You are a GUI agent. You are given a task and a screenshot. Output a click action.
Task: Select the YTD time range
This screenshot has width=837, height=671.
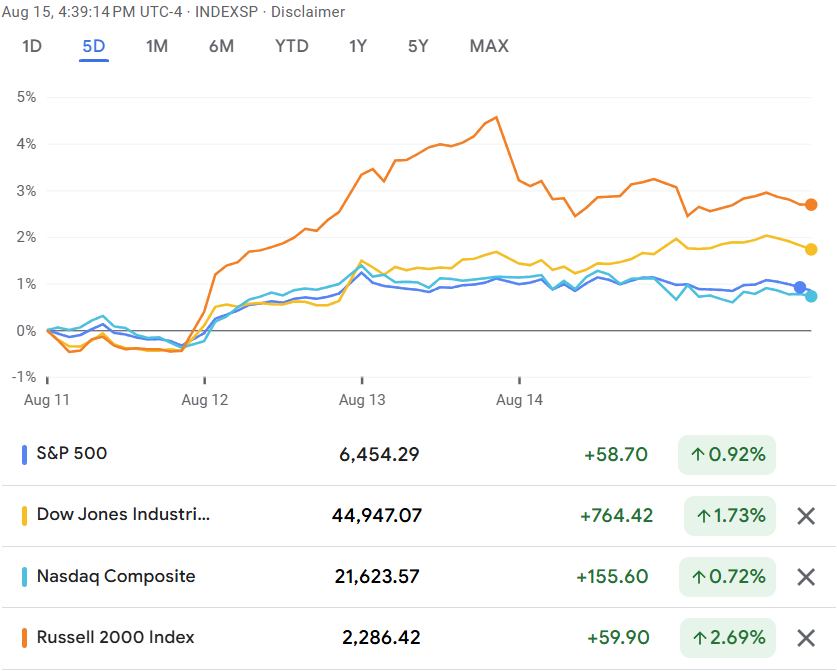click(291, 46)
